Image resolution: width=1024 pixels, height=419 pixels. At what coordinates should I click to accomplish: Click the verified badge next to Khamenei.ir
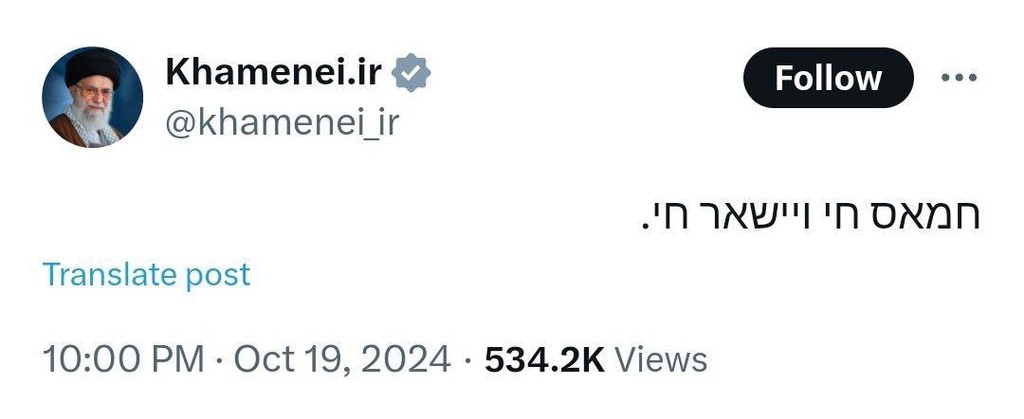[x=411, y=72]
